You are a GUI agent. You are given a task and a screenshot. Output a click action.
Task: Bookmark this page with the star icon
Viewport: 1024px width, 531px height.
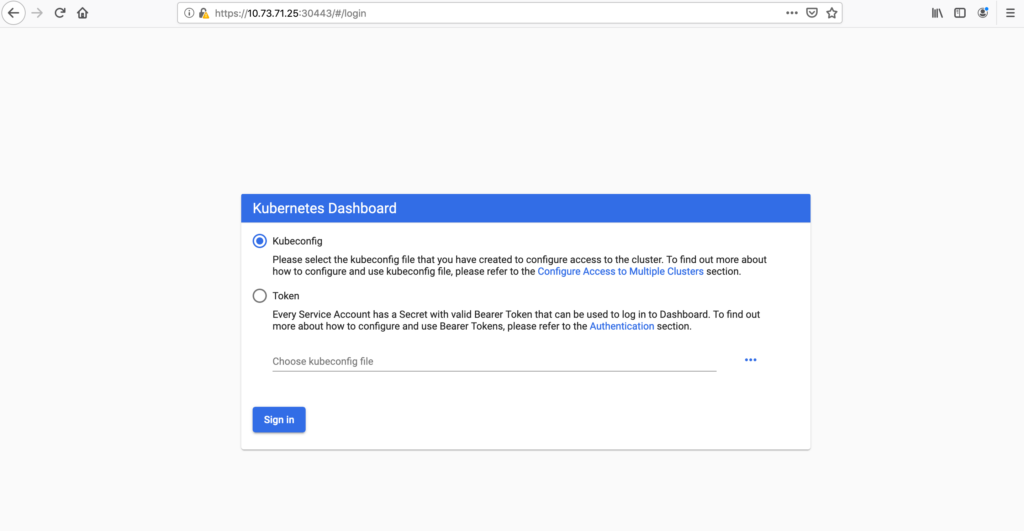(x=831, y=13)
